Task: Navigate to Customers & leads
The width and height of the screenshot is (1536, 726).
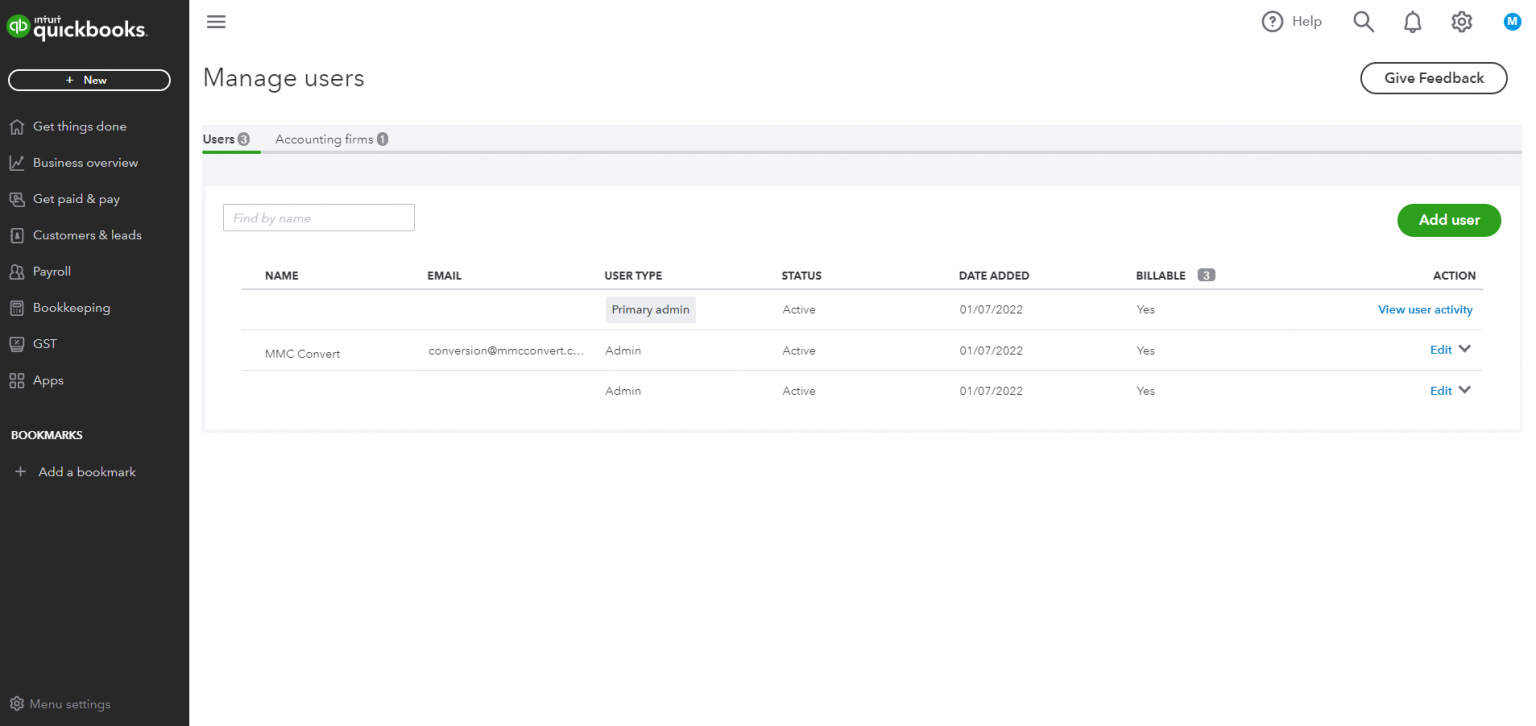Action: [89, 234]
